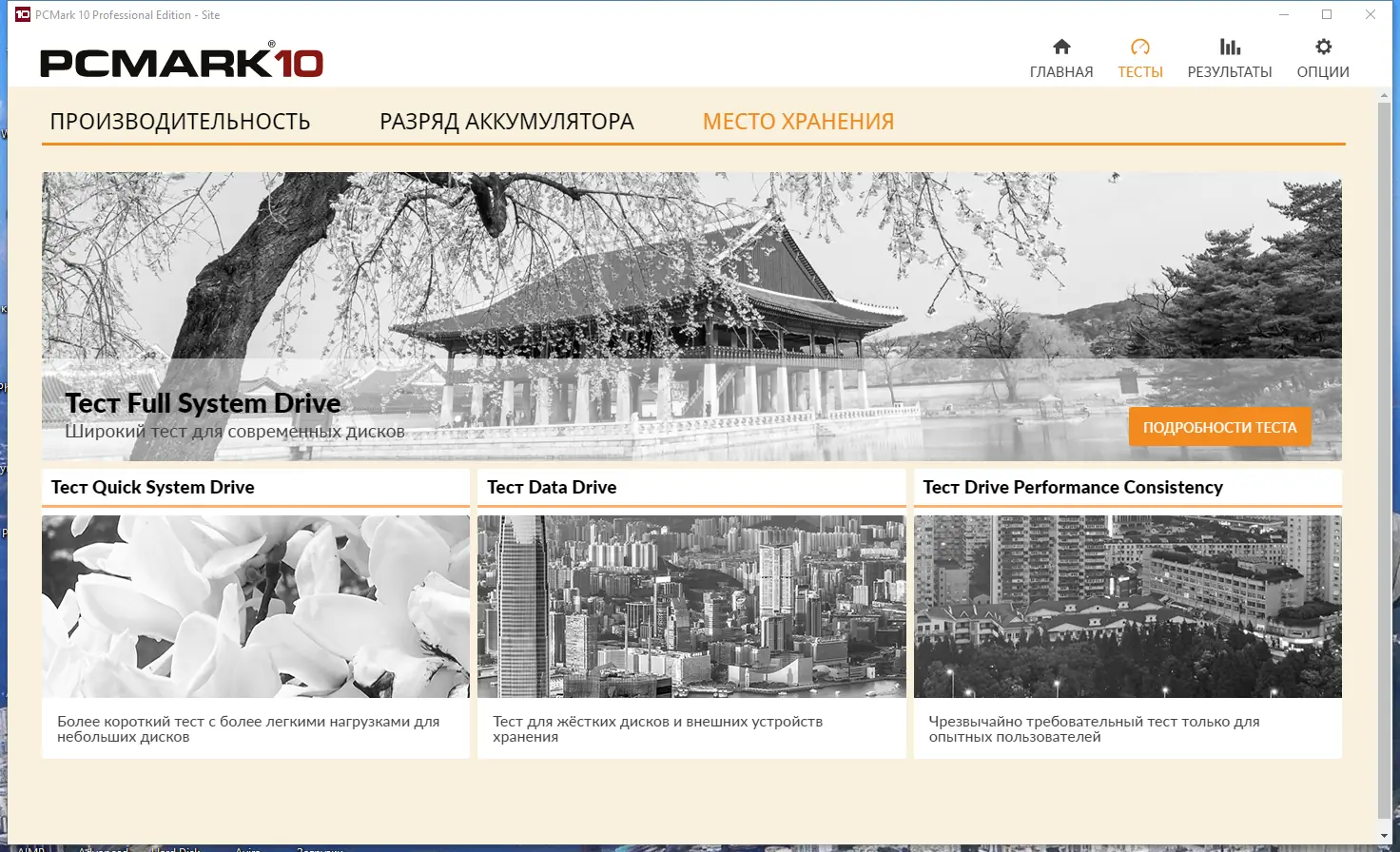This screenshot has width=1400, height=852.
Task: Switch to the Производительность tab
Action: click(x=180, y=122)
